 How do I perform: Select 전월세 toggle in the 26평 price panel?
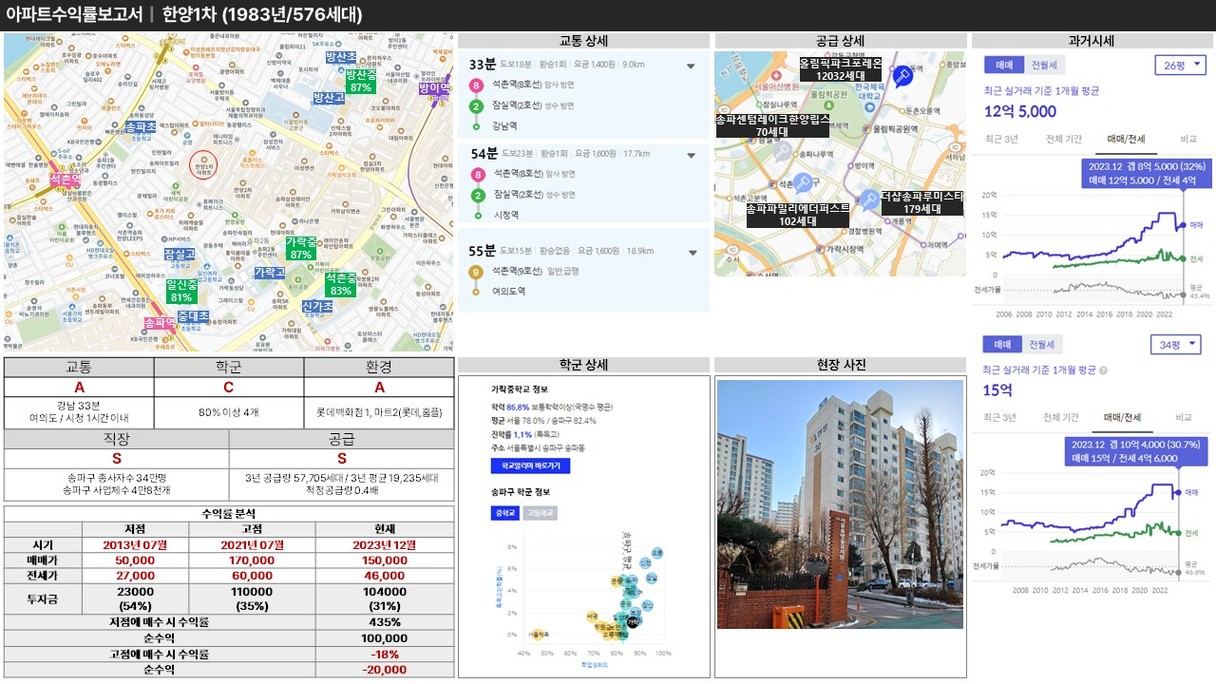click(1044, 65)
